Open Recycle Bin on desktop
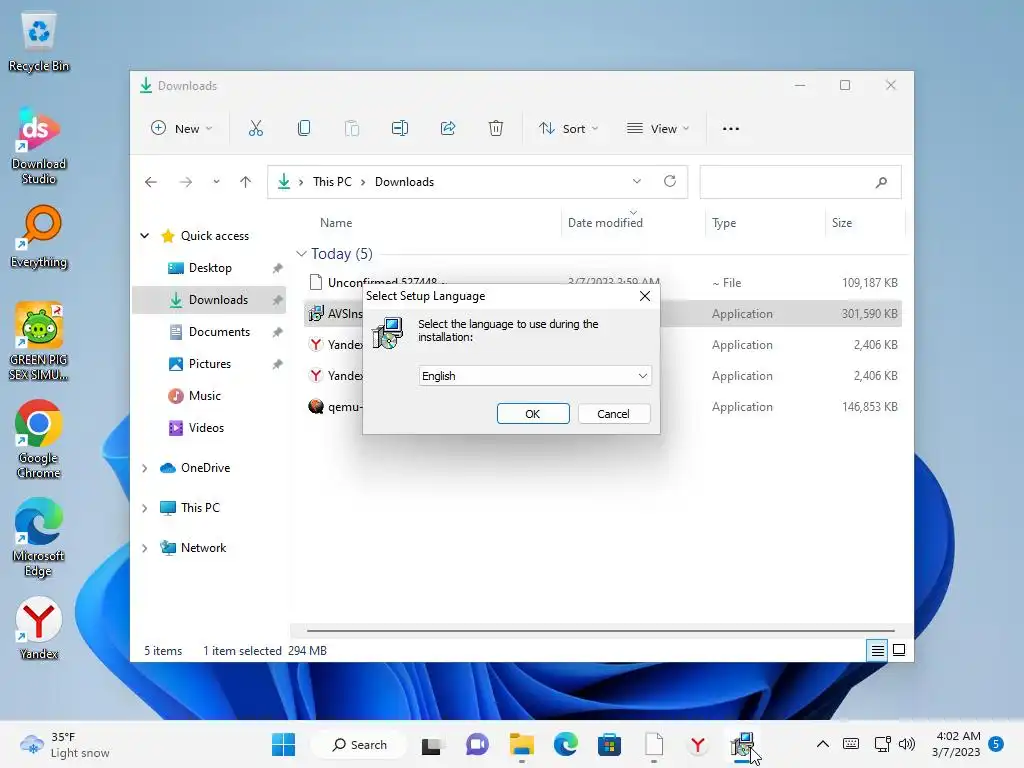The image size is (1024, 768). click(39, 40)
